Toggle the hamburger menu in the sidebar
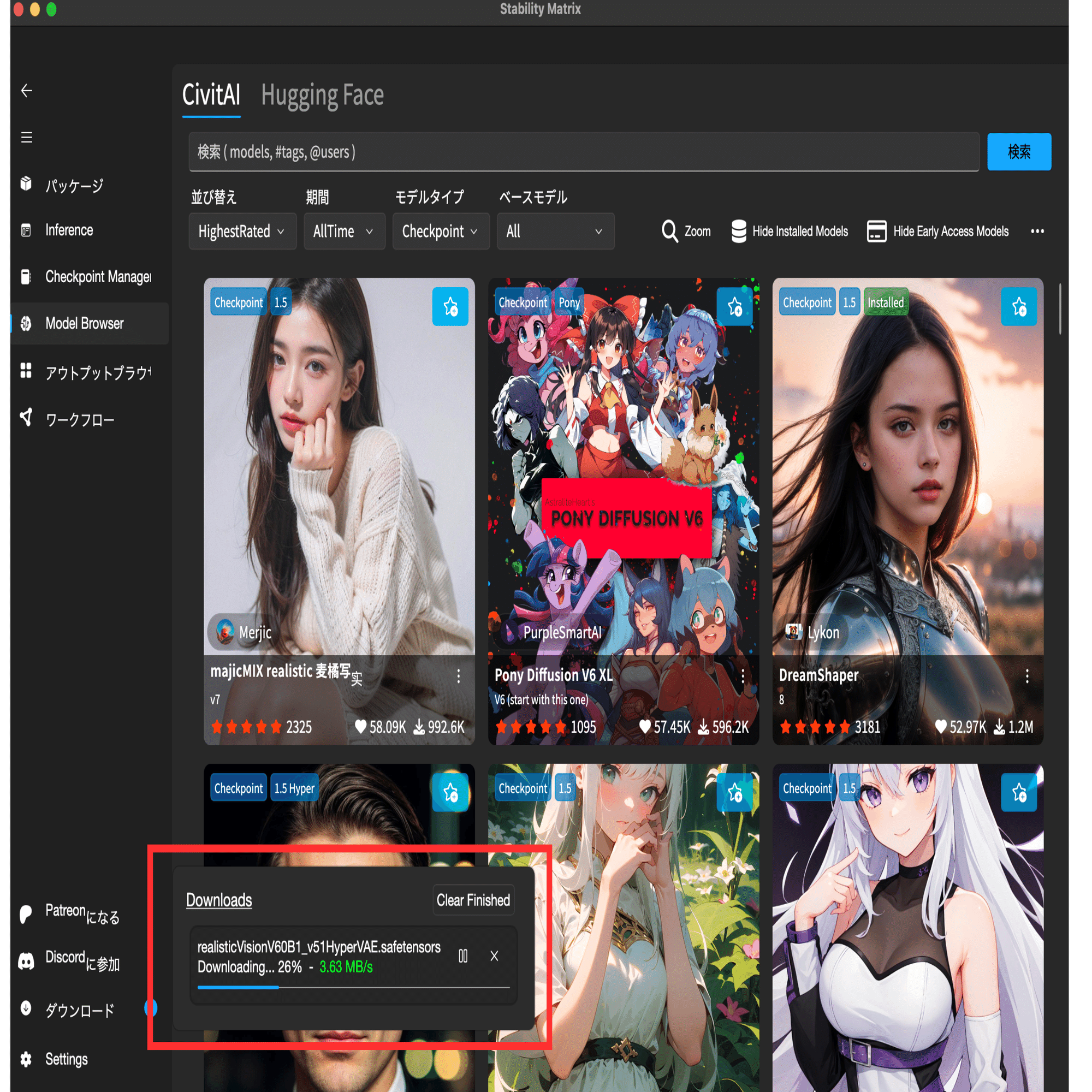Viewport: 1092px width, 1092px height. (26, 138)
